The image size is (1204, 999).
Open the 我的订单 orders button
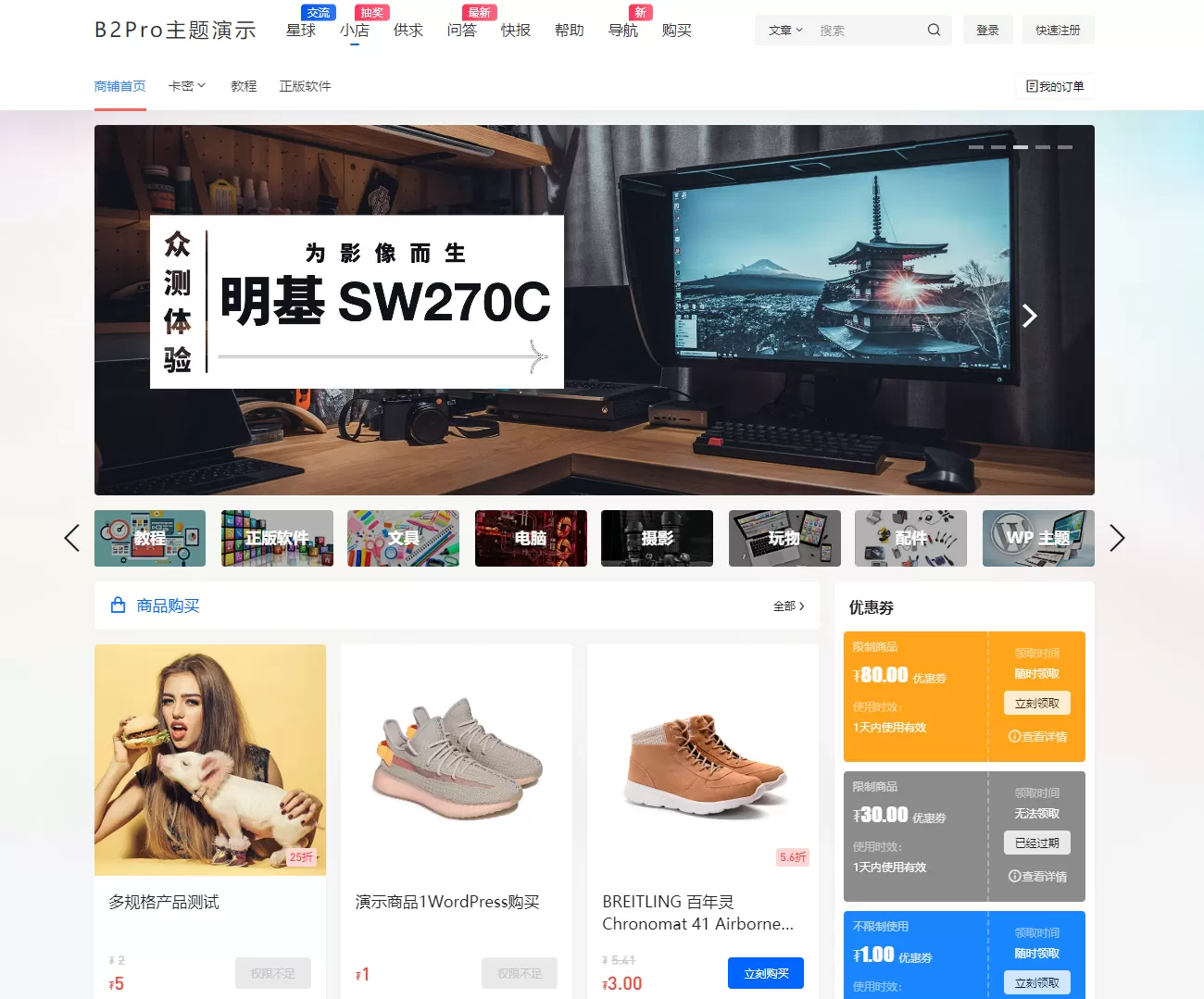tap(1055, 86)
